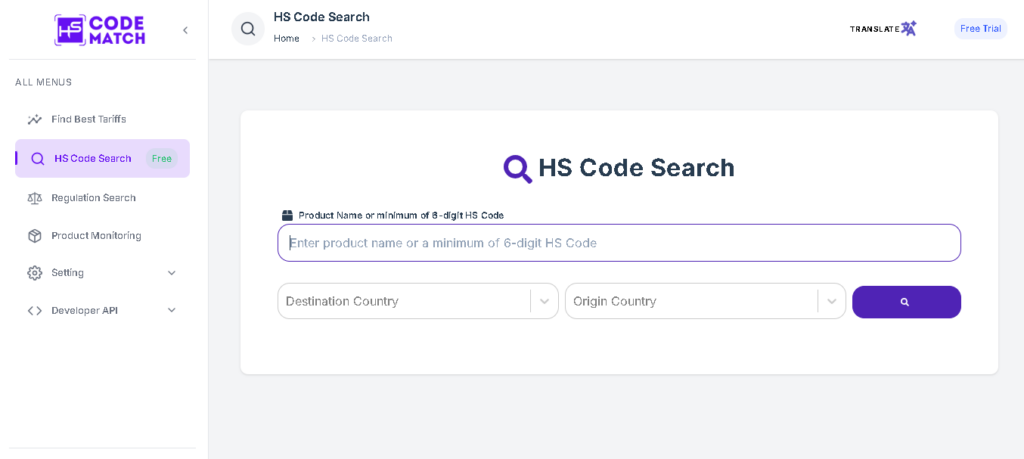Click the round search icon in header
Viewport: 1024px width, 459px height.
pyautogui.click(x=248, y=29)
